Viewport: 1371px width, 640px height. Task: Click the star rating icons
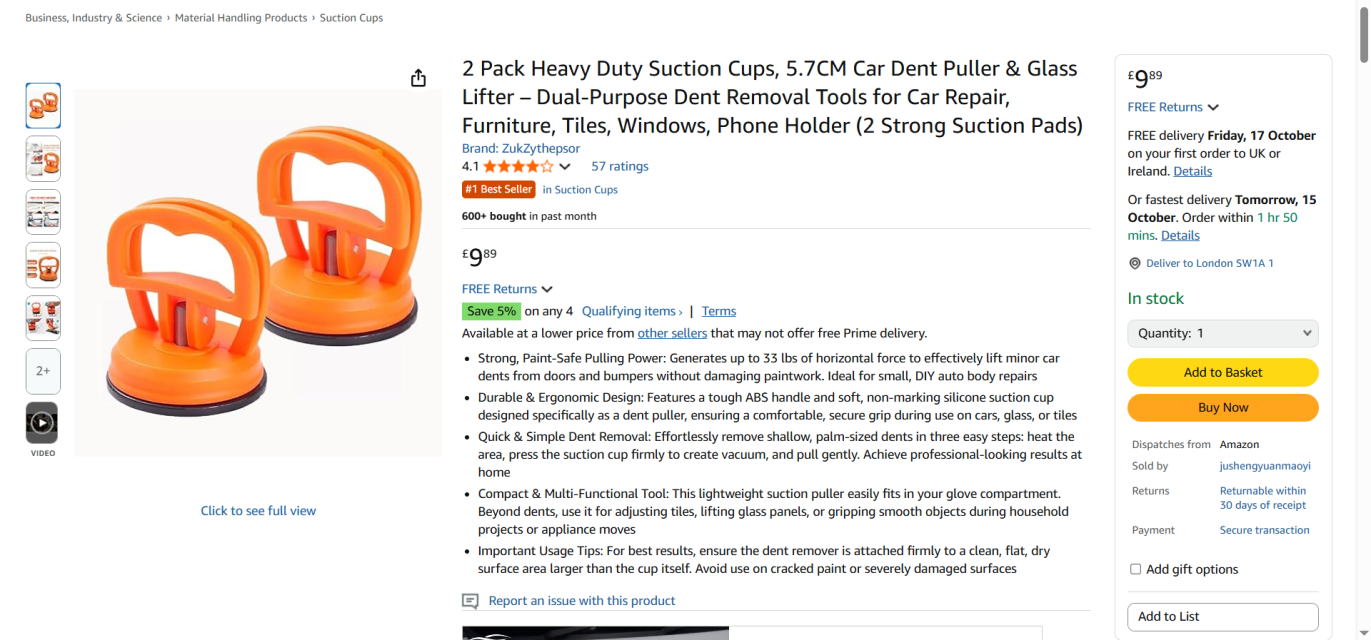point(518,167)
